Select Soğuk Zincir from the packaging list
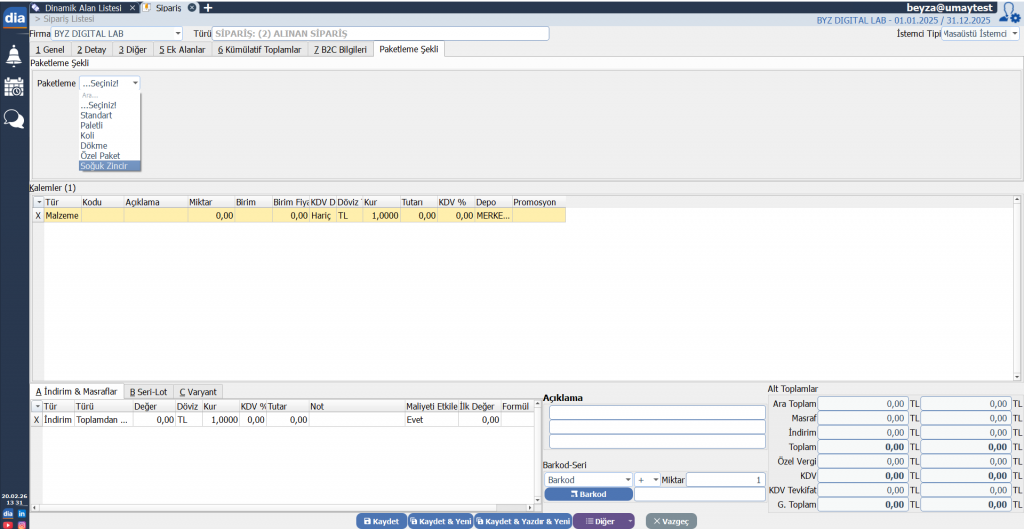Viewport: 1024px width, 529px height. click(x=103, y=166)
